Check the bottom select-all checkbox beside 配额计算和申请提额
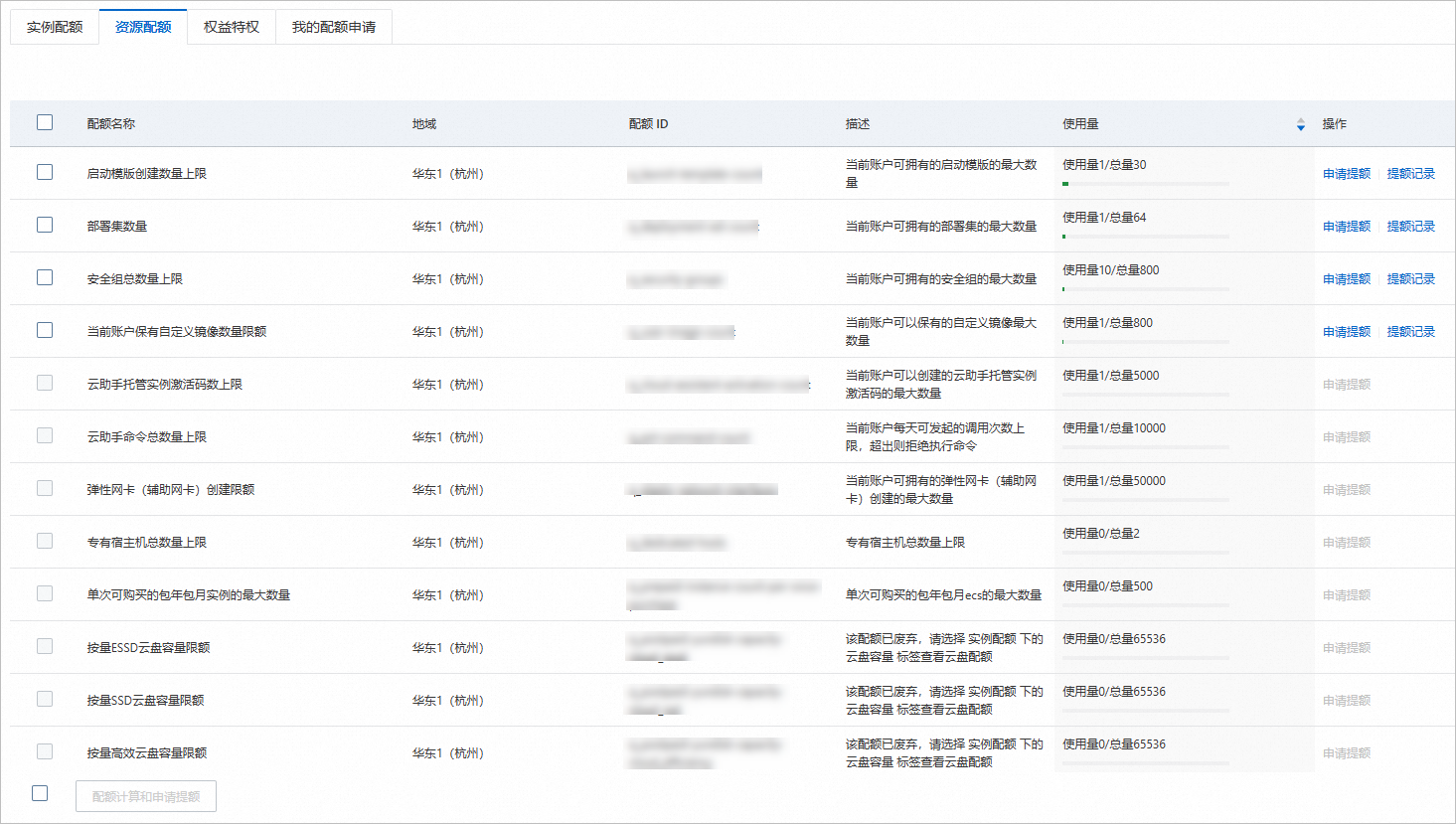The height and width of the screenshot is (824, 1456). 40,793
